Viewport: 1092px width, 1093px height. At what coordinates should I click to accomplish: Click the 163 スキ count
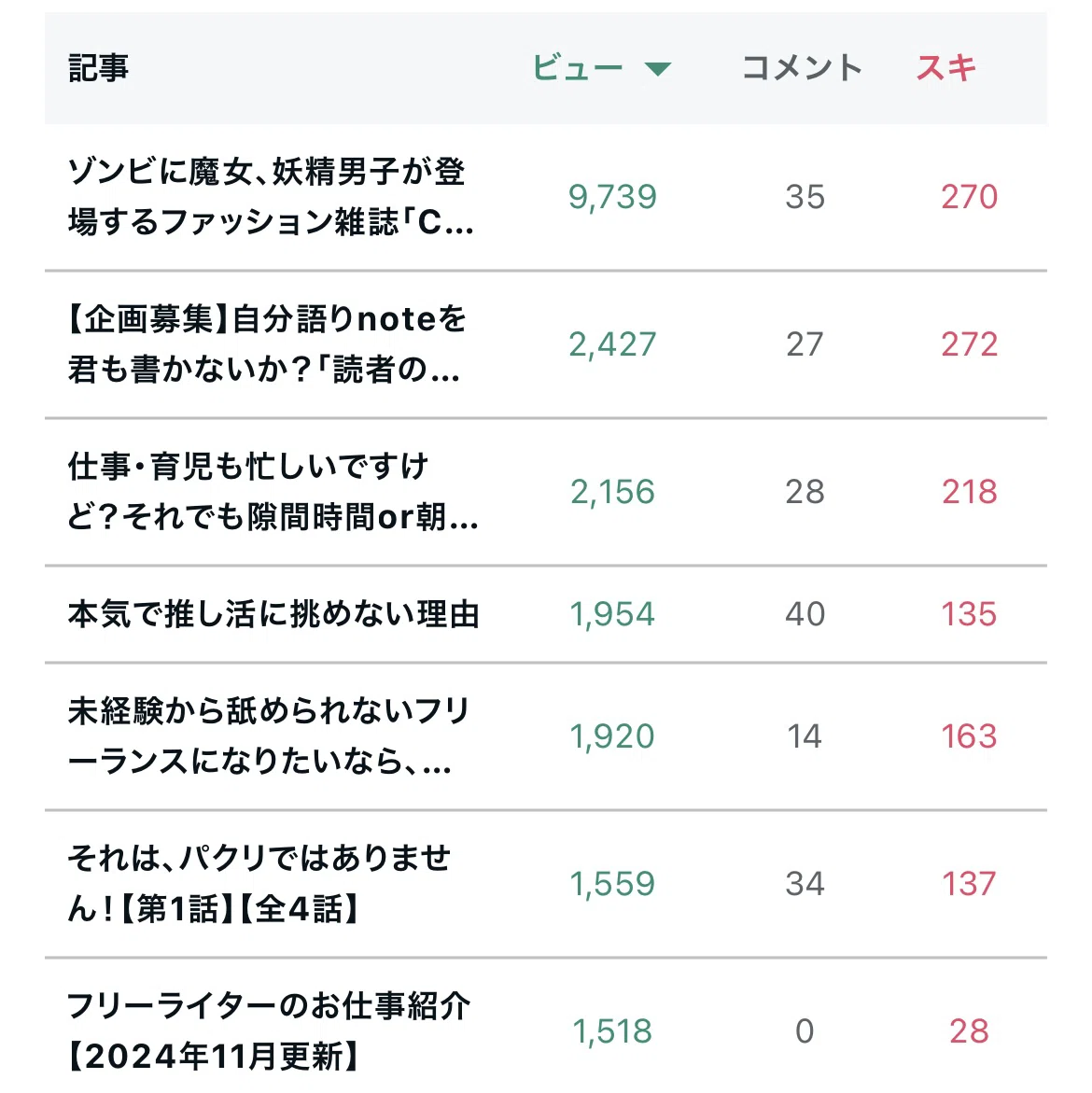(969, 736)
